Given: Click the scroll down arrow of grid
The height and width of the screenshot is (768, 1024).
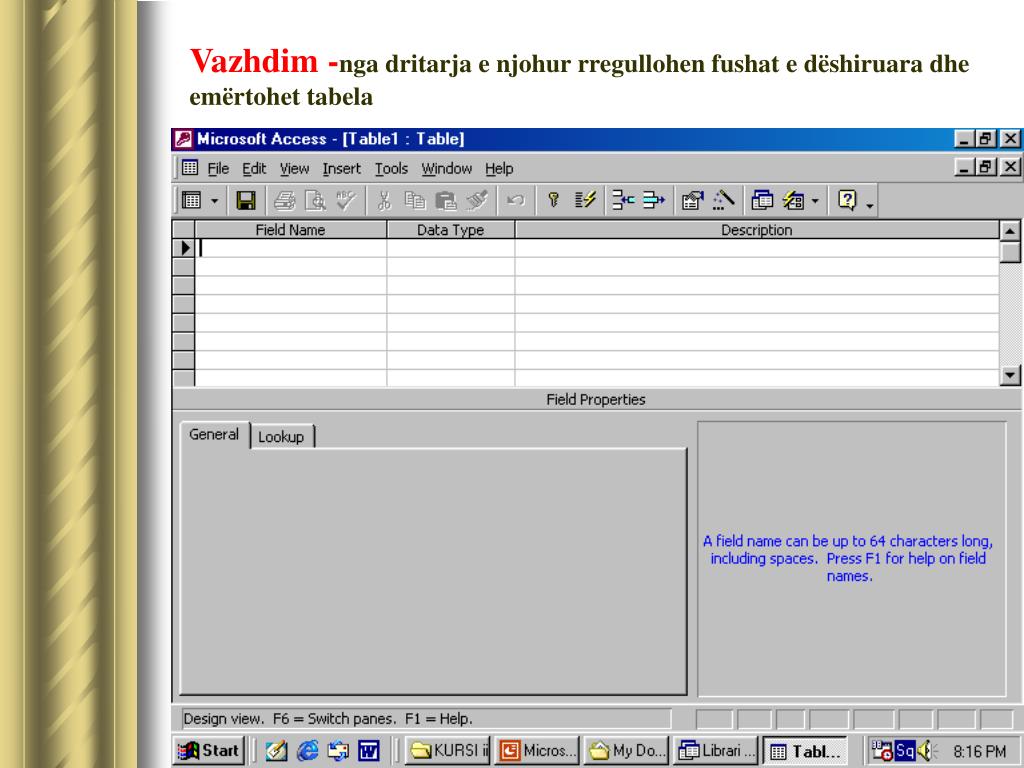Looking at the screenshot, I should click(x=1010, y=375).
